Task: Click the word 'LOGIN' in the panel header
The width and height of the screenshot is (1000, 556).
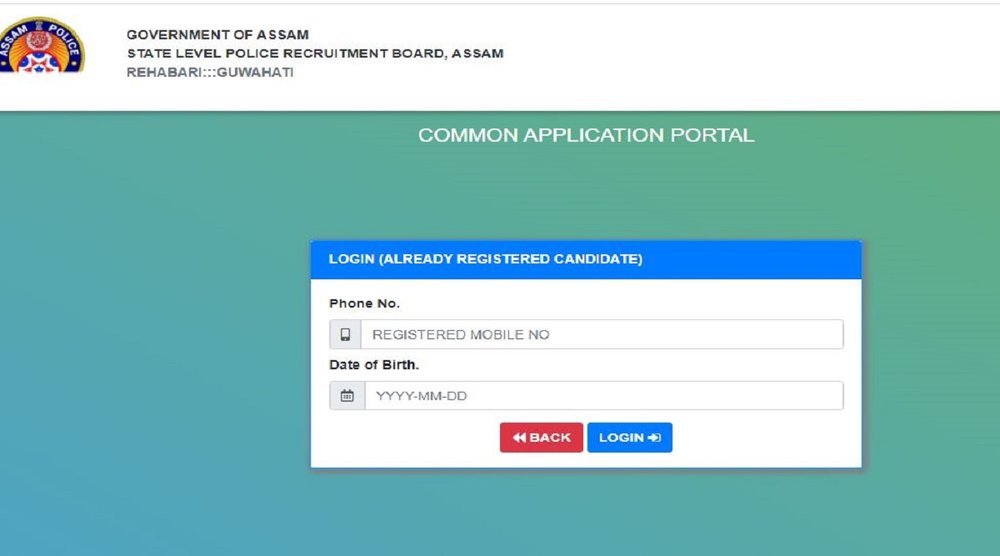Action: 350,259
